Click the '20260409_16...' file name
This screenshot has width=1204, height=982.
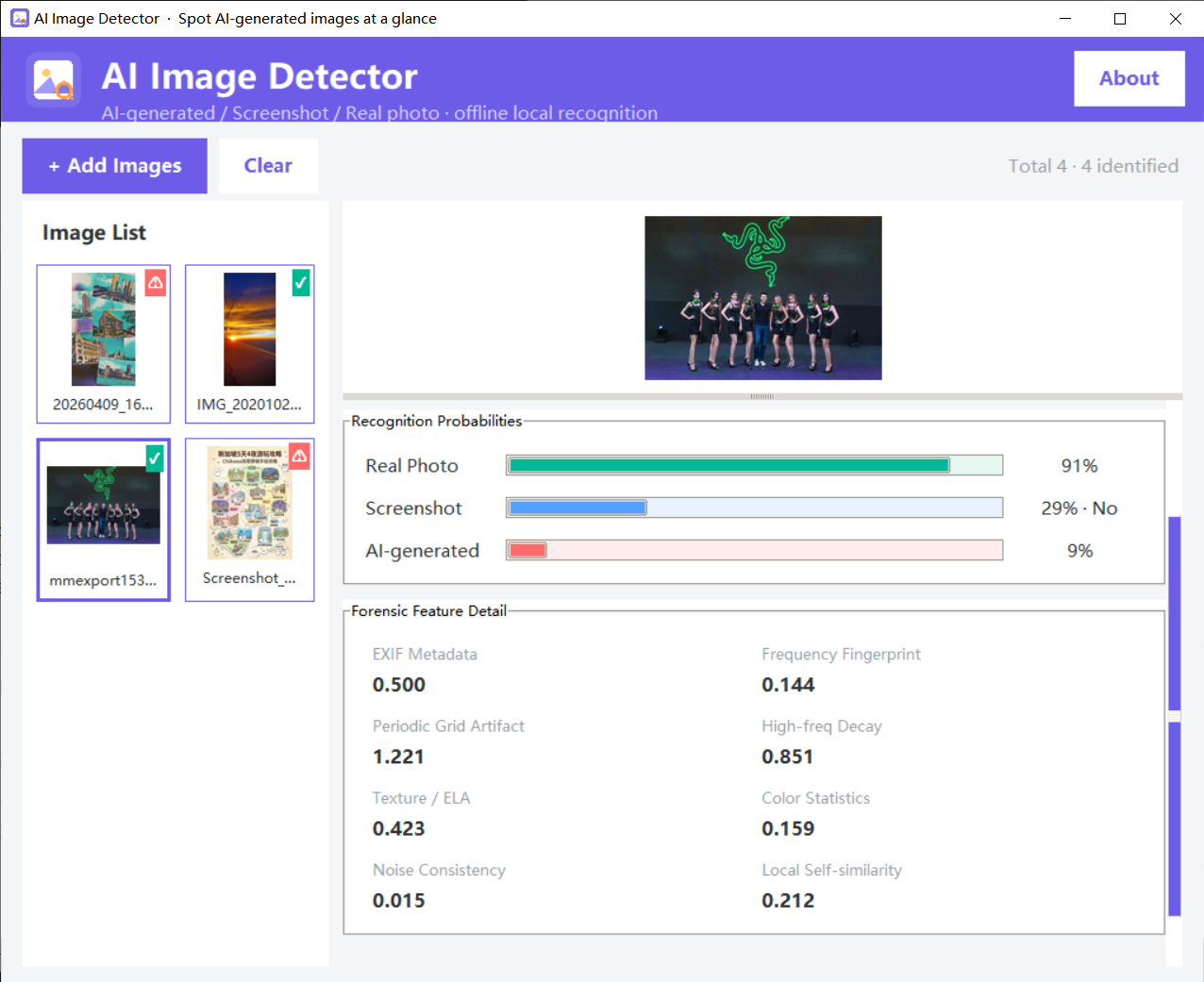pos(103,404)
